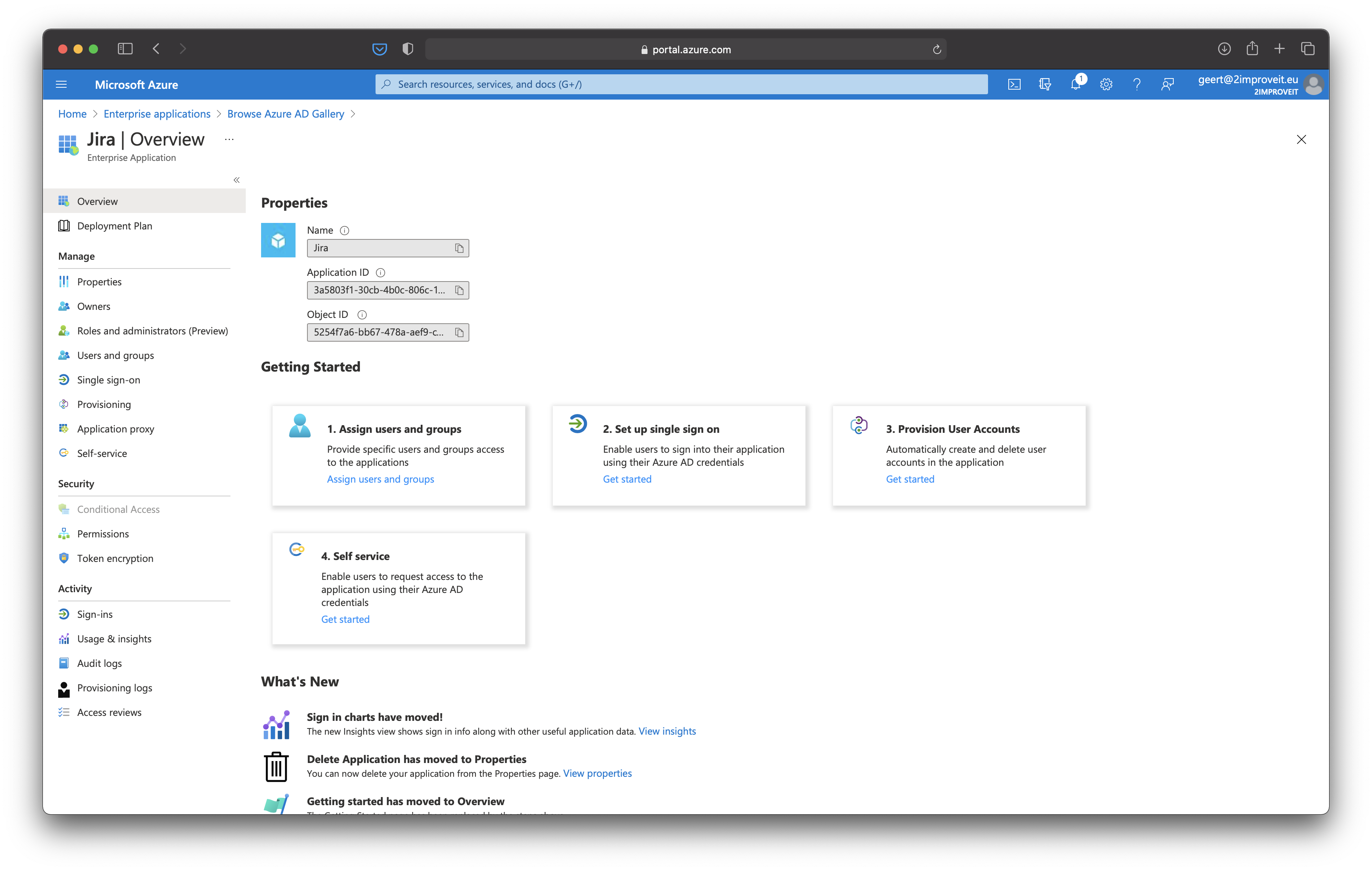Open the View insights link
1372x871 pixels.
tap(667, 731)
